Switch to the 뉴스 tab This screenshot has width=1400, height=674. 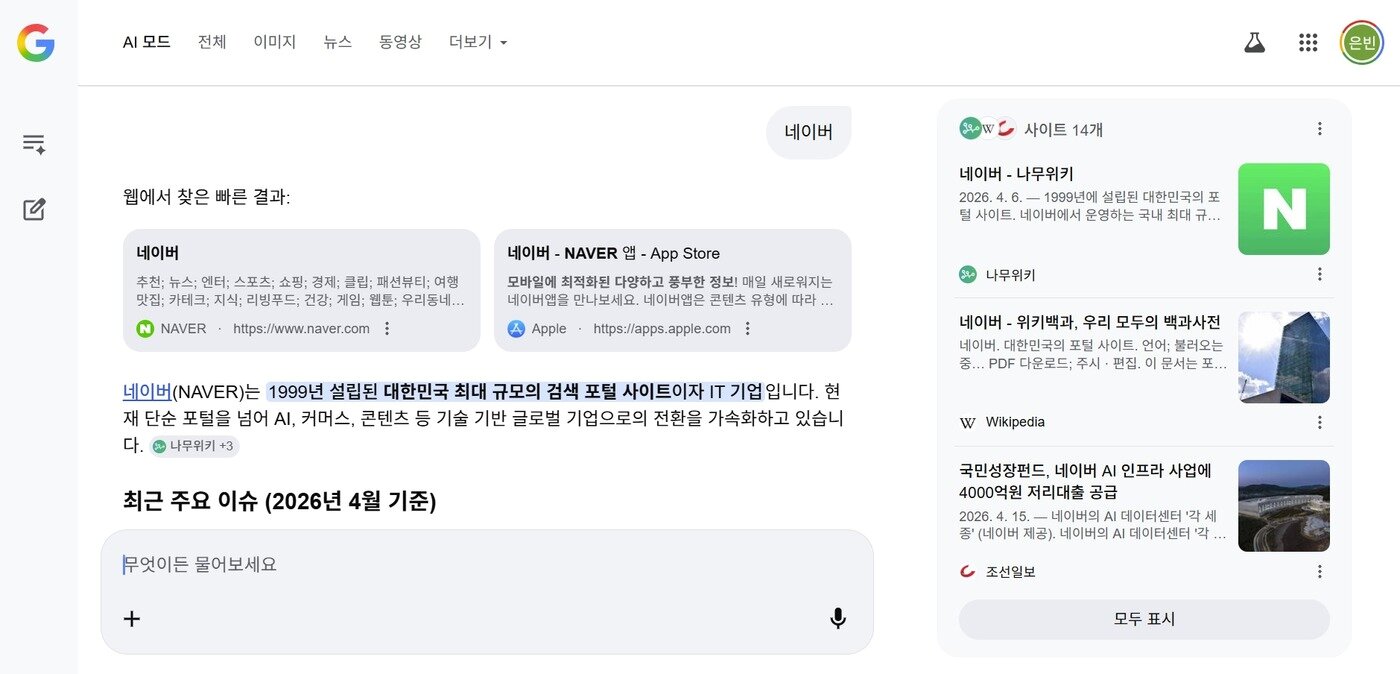pyautogui.click(x=337, y=42)
